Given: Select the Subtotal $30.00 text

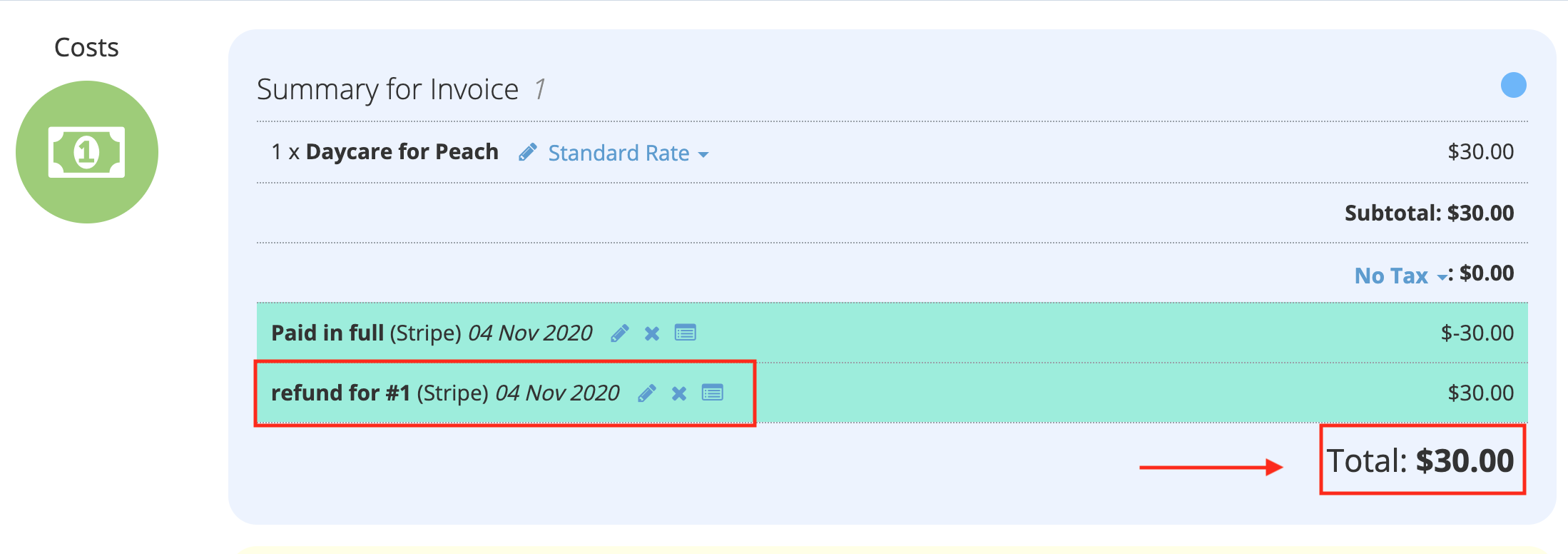Looking at the screenshot, I should pyautogui.click(x=1429, y=213).
